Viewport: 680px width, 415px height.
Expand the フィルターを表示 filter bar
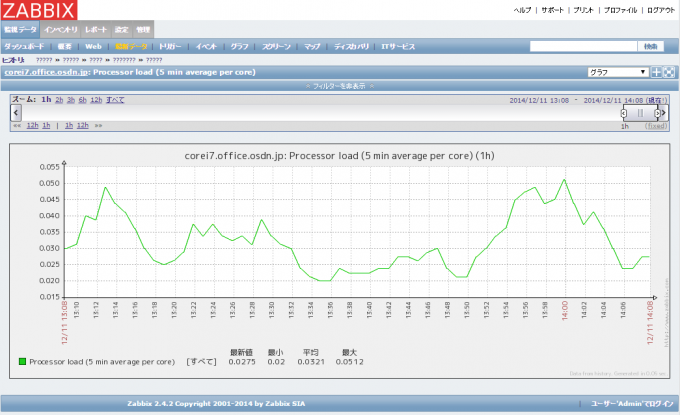(340, 87)
